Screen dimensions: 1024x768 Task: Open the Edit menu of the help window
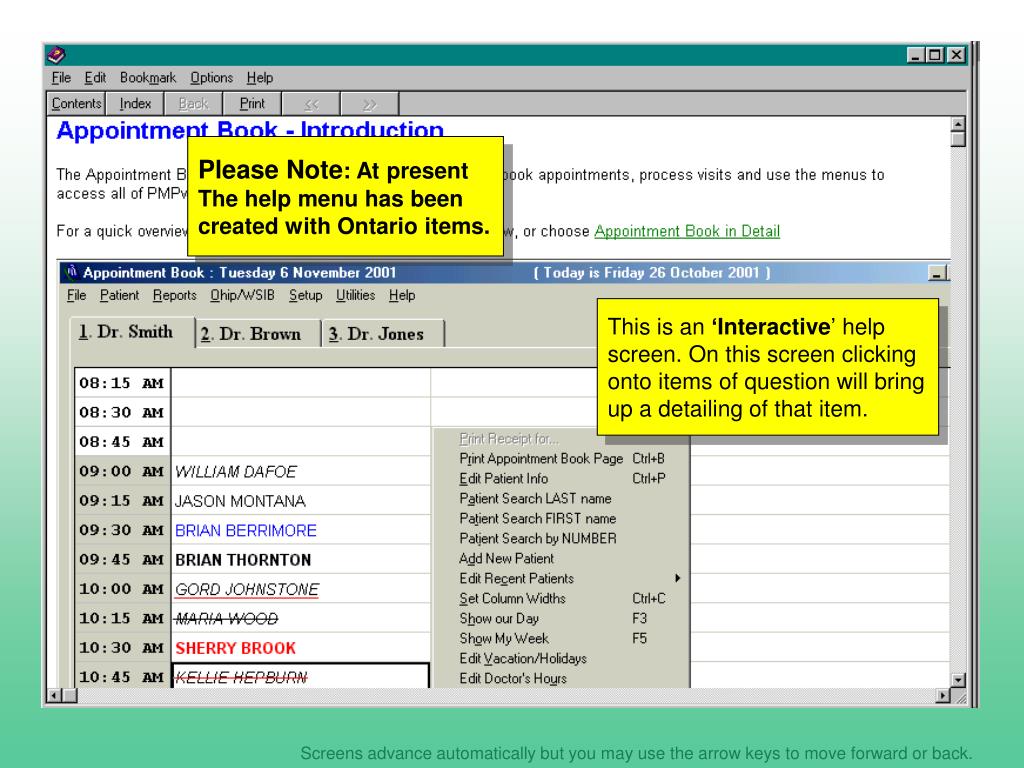click(x=95, y=78)
